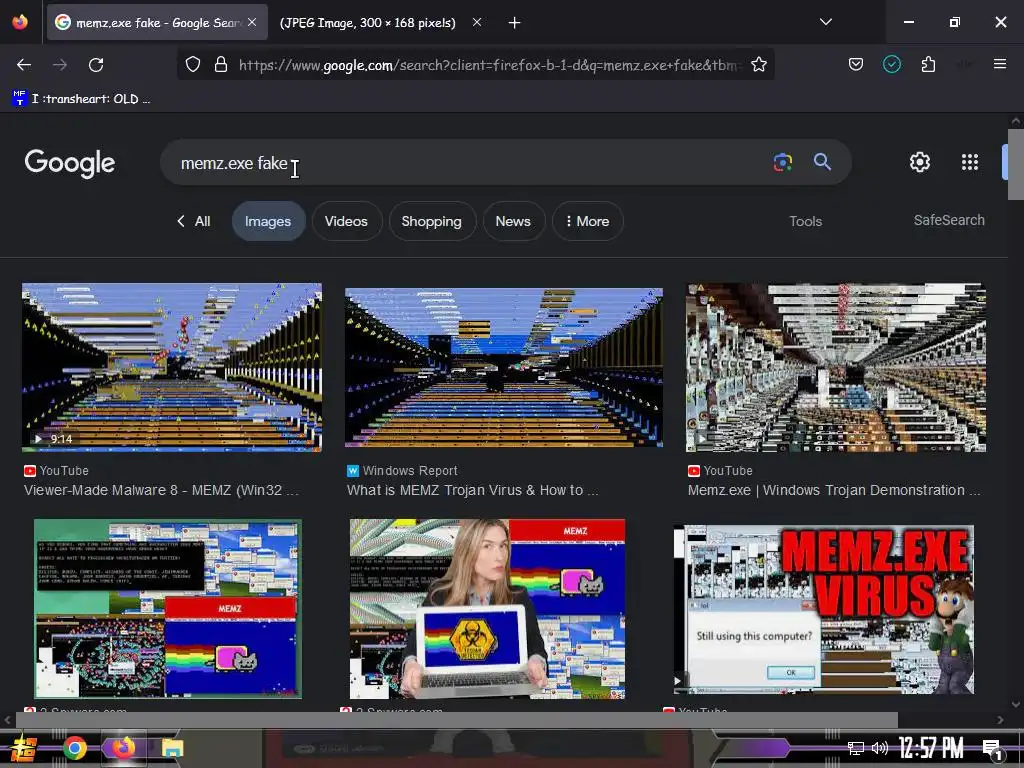Open What is MEMZ Trojan Virus link
This screenshot has width=1024, height=768.
coord(472,490)
